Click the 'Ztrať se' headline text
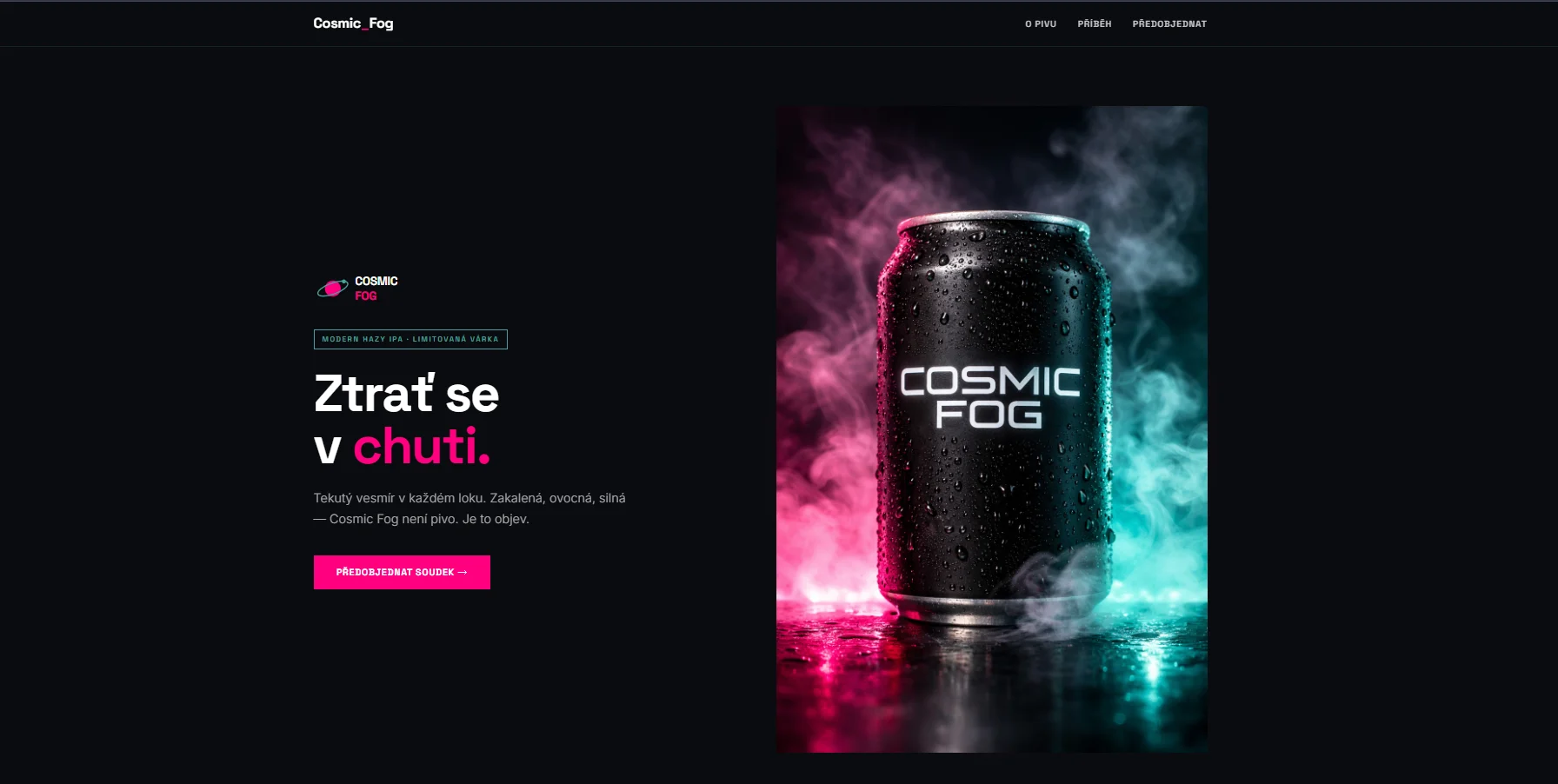 tap(406, 394)
